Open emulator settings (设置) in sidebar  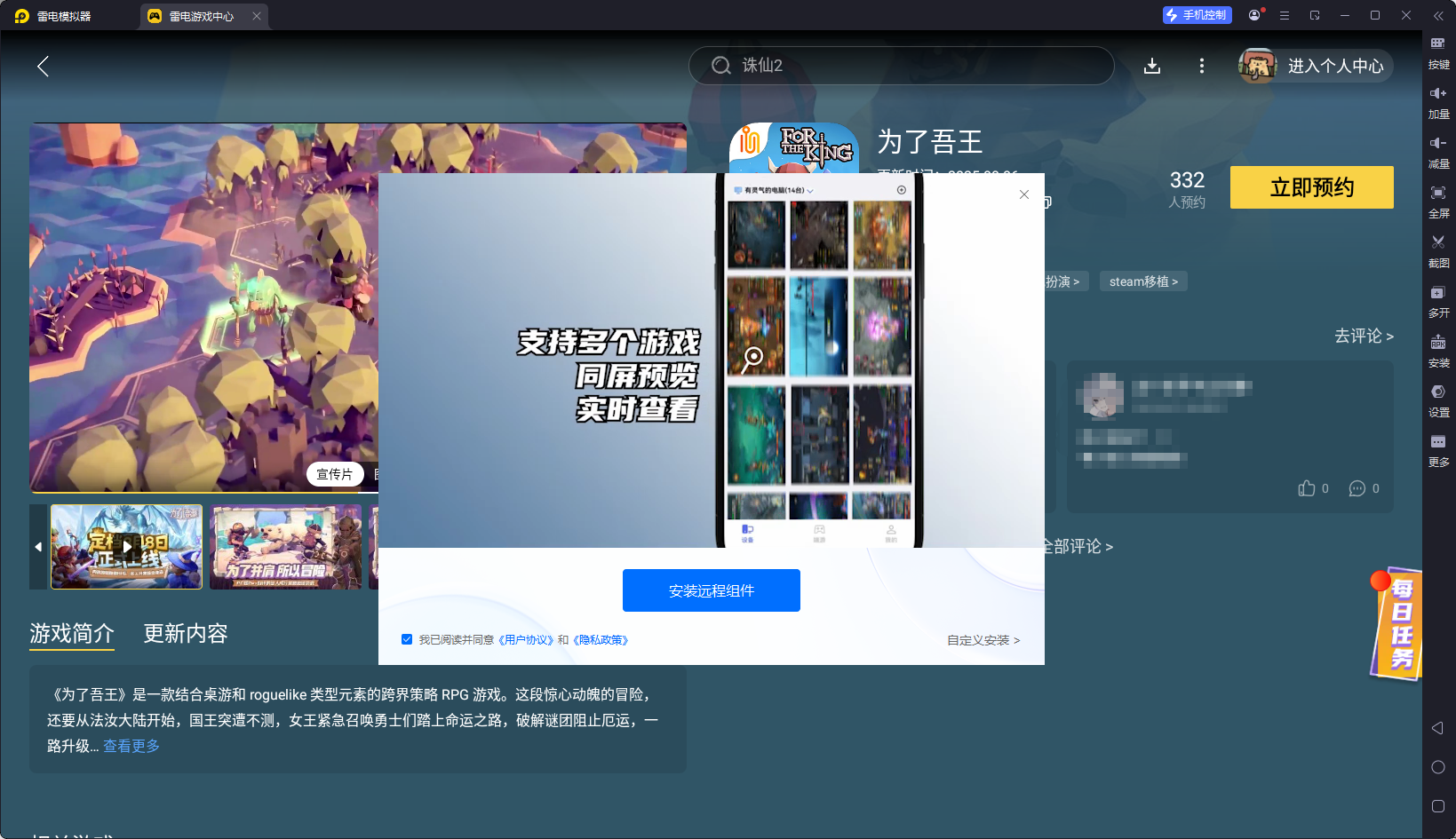(1438, 400)
